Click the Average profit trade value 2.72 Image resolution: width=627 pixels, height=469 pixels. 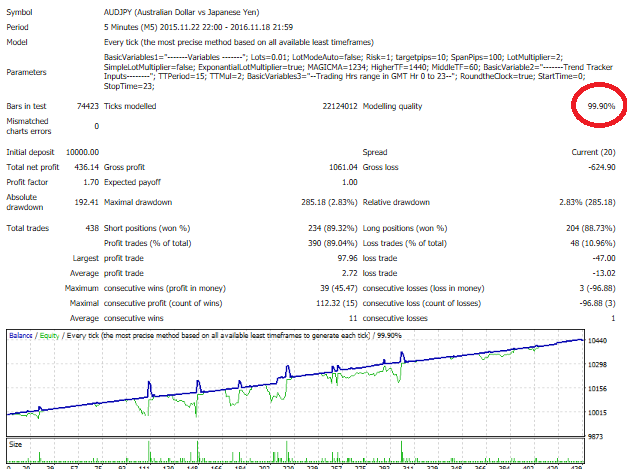(x=349, y=273)
